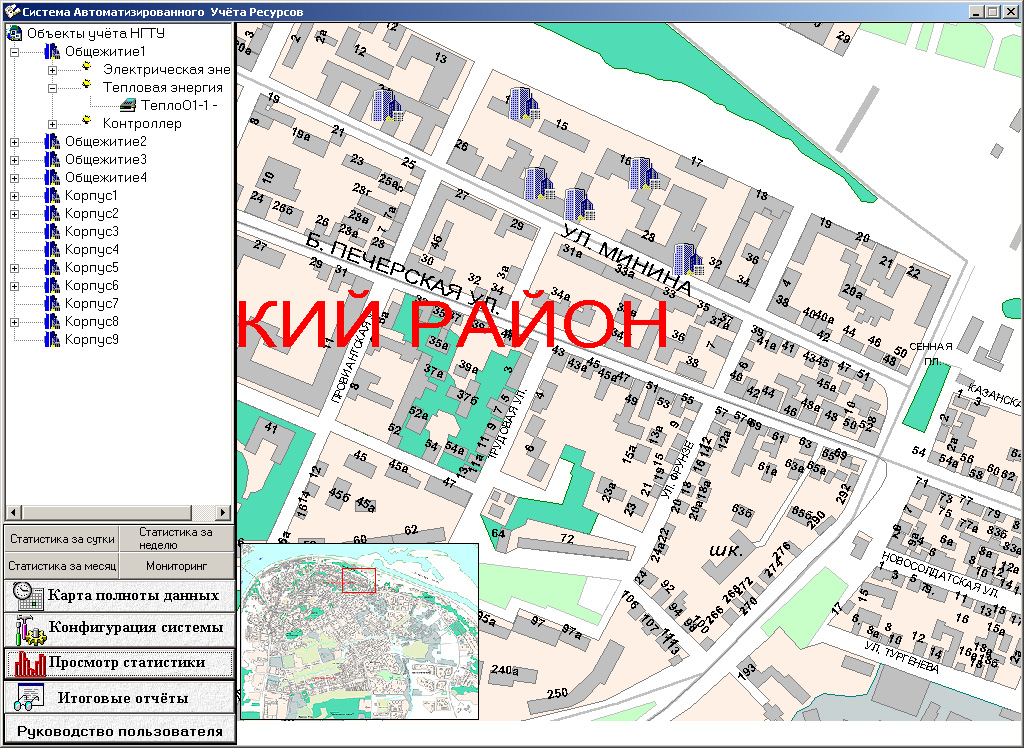This screenshot has height=748, width=1024.
Task: Select the building icon near house 16
Action: click(x=644, y=173)
